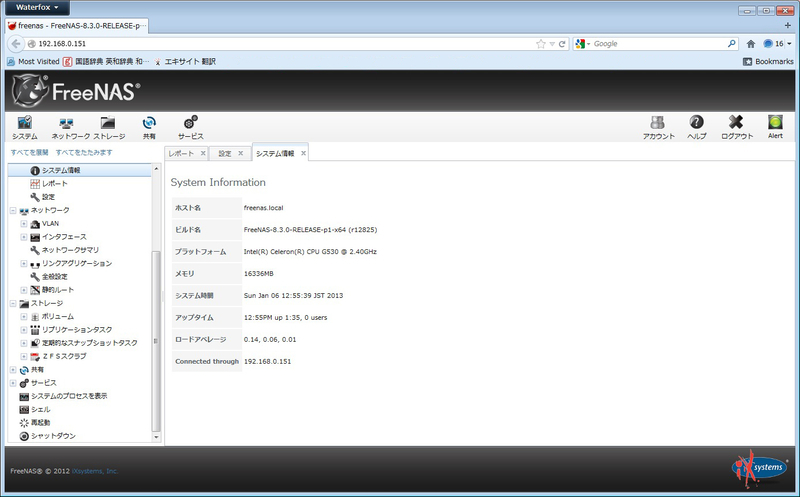800x497 pixels.
Task: Open Most Visited bookmarks
Action: click(x=33, y=61)
